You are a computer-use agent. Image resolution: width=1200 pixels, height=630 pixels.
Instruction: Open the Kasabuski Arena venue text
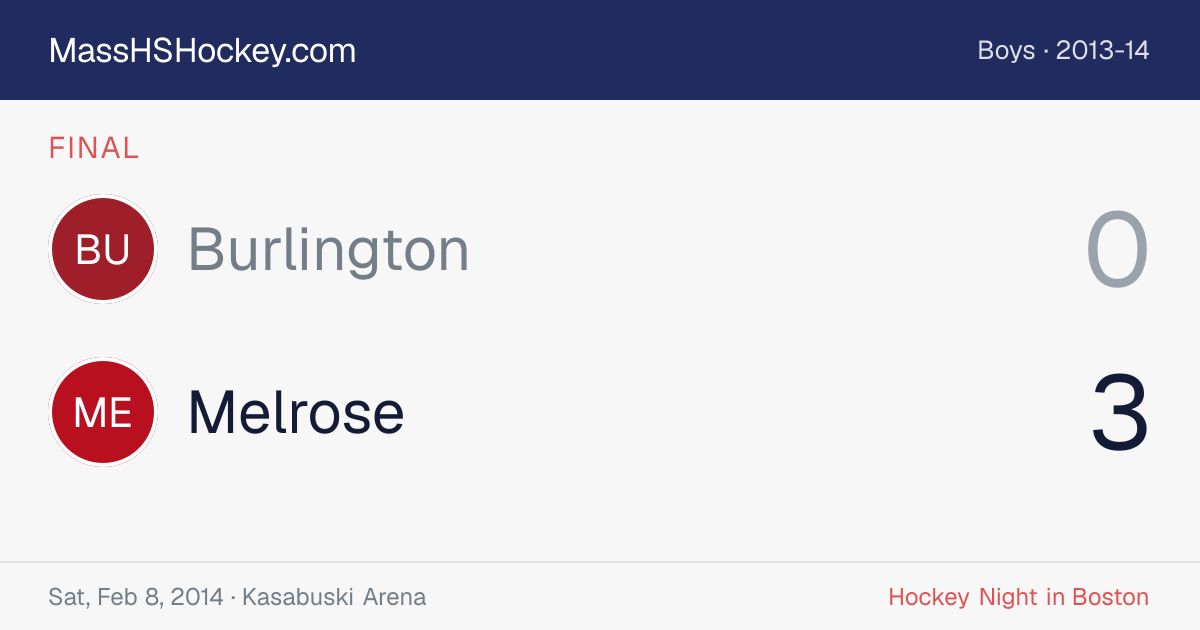[x=334, y=597]
